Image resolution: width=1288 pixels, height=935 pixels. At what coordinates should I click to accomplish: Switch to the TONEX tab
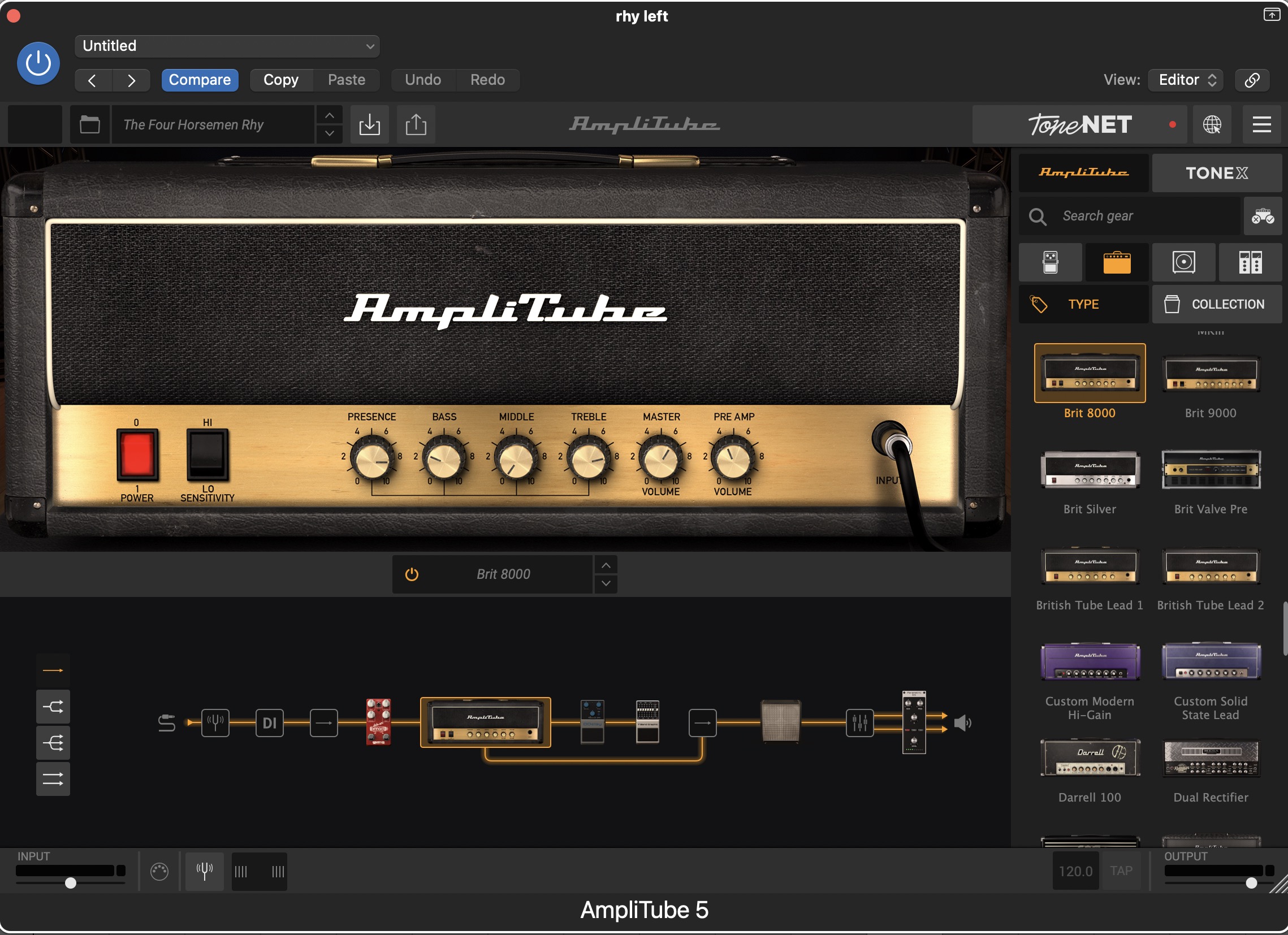point(1216,172)
